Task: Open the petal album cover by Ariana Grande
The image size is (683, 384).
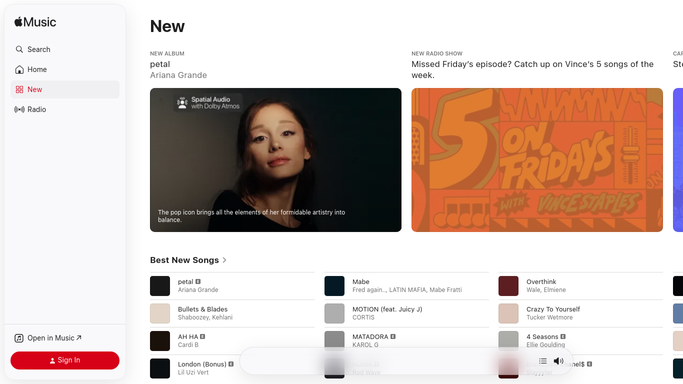Action: click(x=276, y=160)
